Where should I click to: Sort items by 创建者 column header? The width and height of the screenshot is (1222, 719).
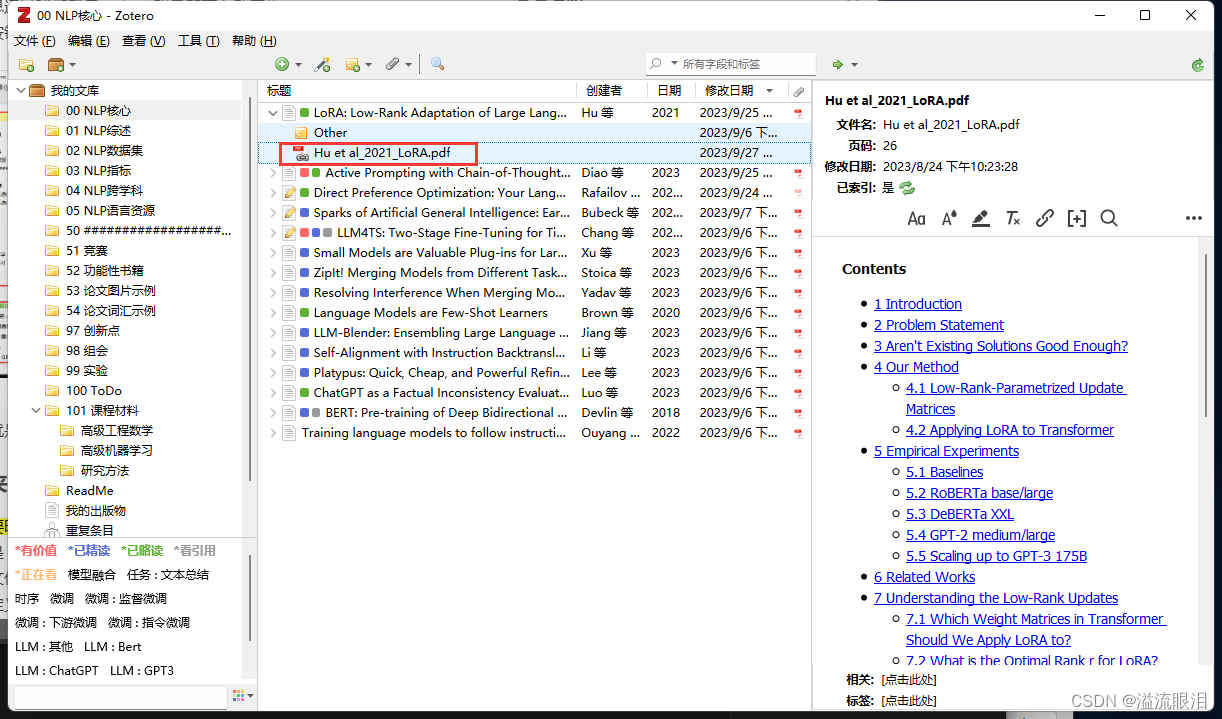(x=611, y=91)
